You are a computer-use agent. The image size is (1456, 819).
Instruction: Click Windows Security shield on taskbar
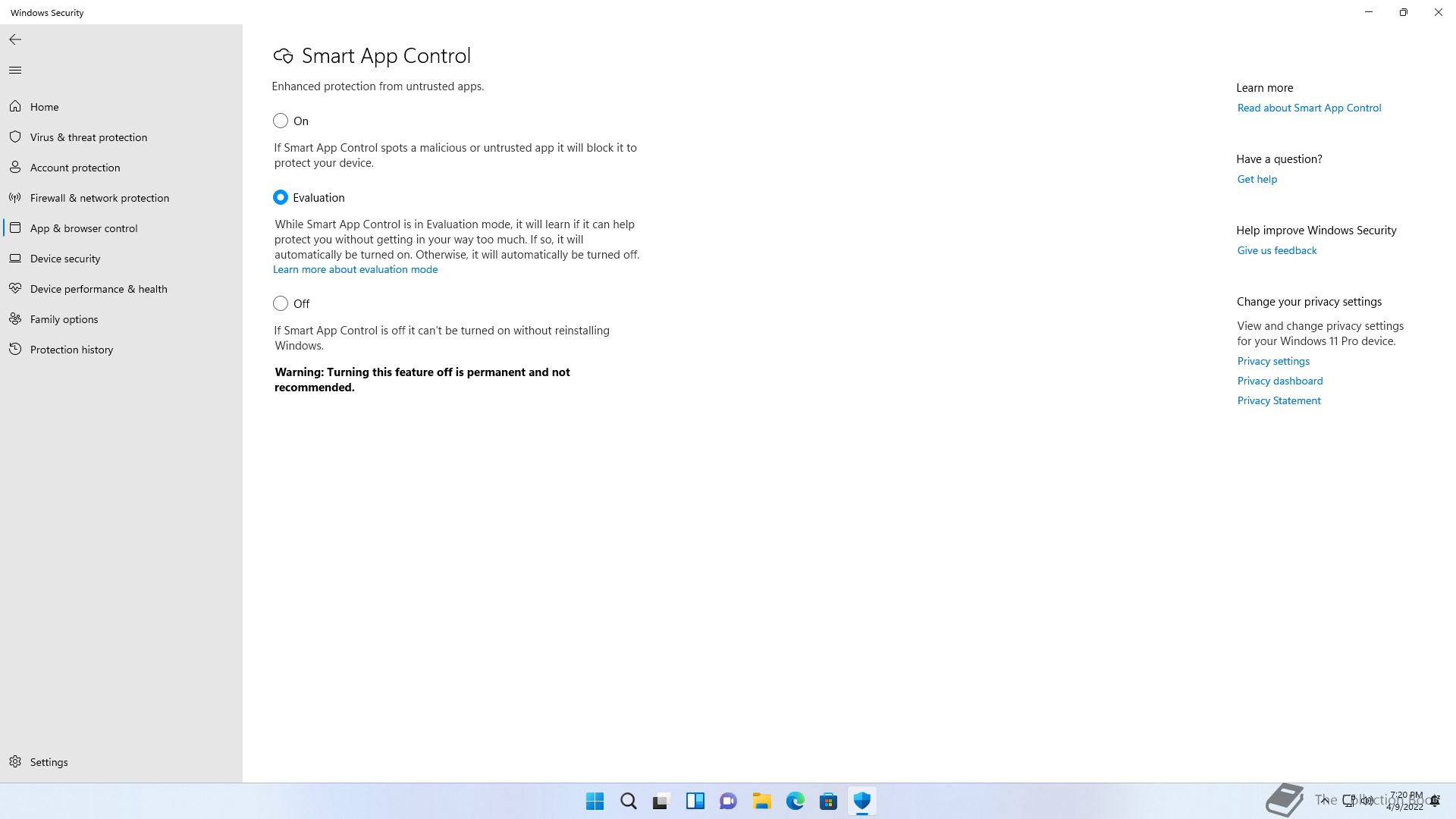(x=862, y=801)
